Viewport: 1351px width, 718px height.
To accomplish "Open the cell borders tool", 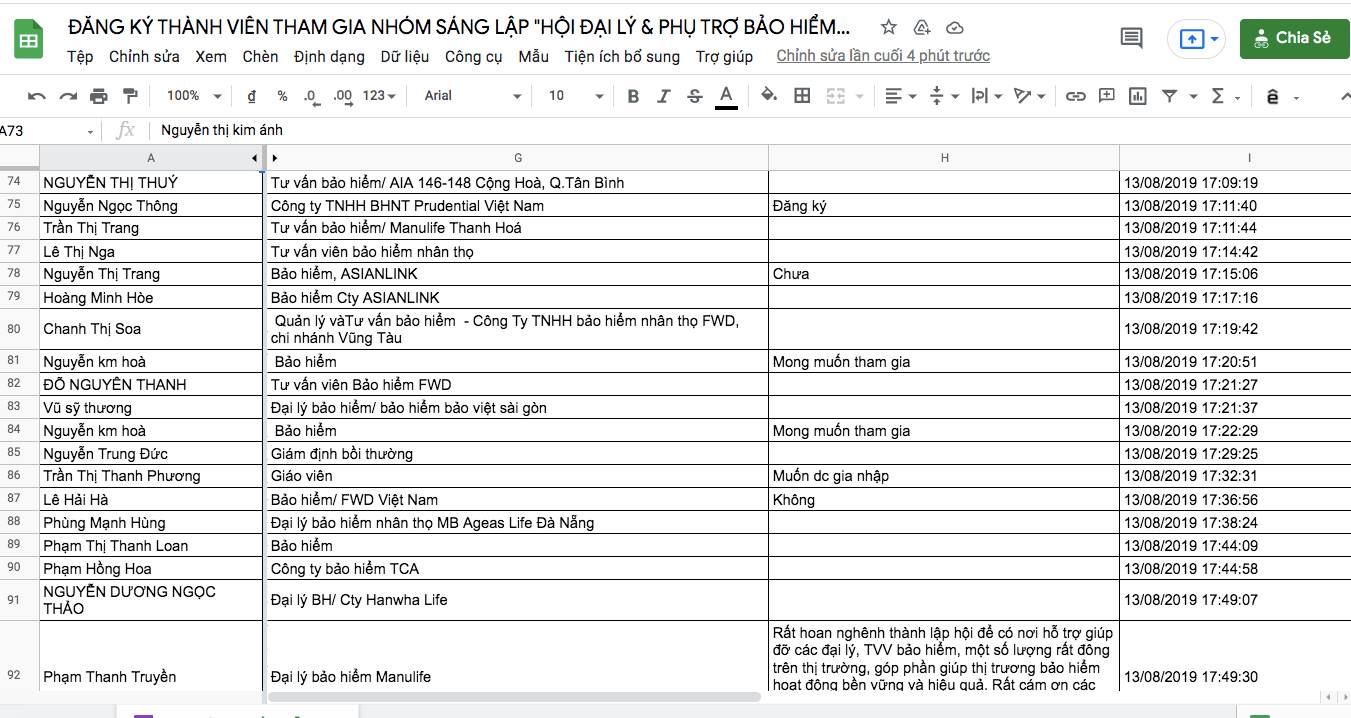I will tap(802, 96).
